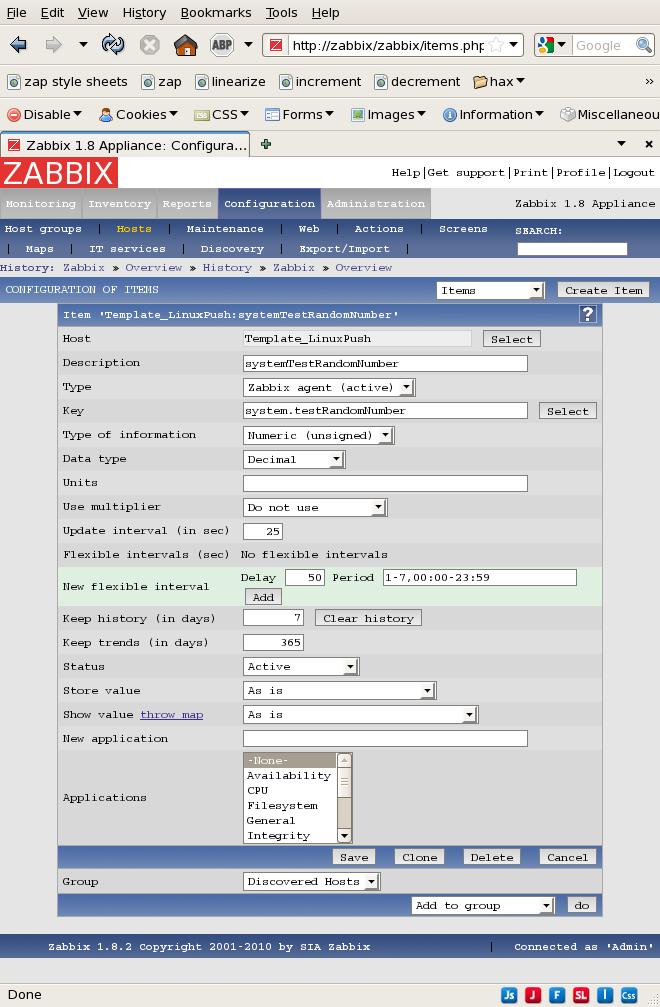Open the History menu
Viewport: 660px width, 1007px height.
(x=144, y=12)
